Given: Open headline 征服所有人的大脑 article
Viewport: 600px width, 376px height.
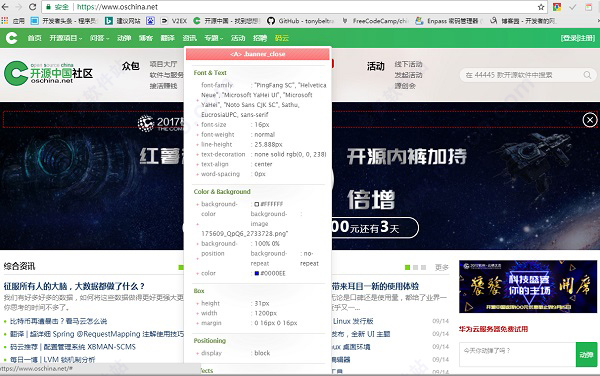Looking at the screenshot, I should coord(74,286).
